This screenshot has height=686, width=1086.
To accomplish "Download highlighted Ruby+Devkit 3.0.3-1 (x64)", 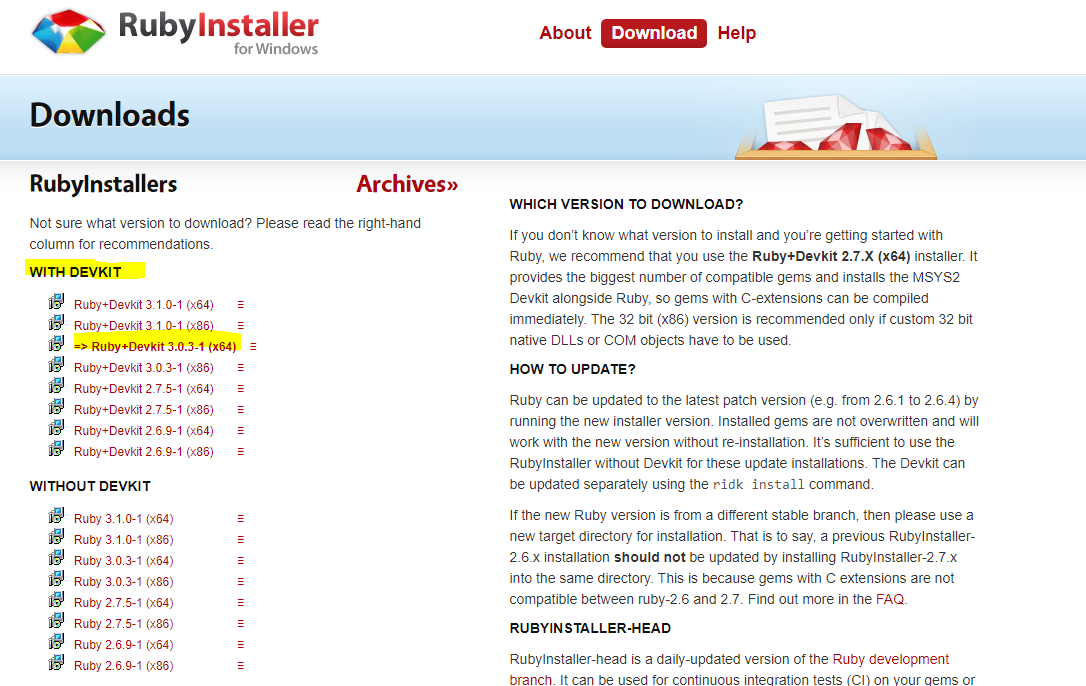I will [155, 346].
